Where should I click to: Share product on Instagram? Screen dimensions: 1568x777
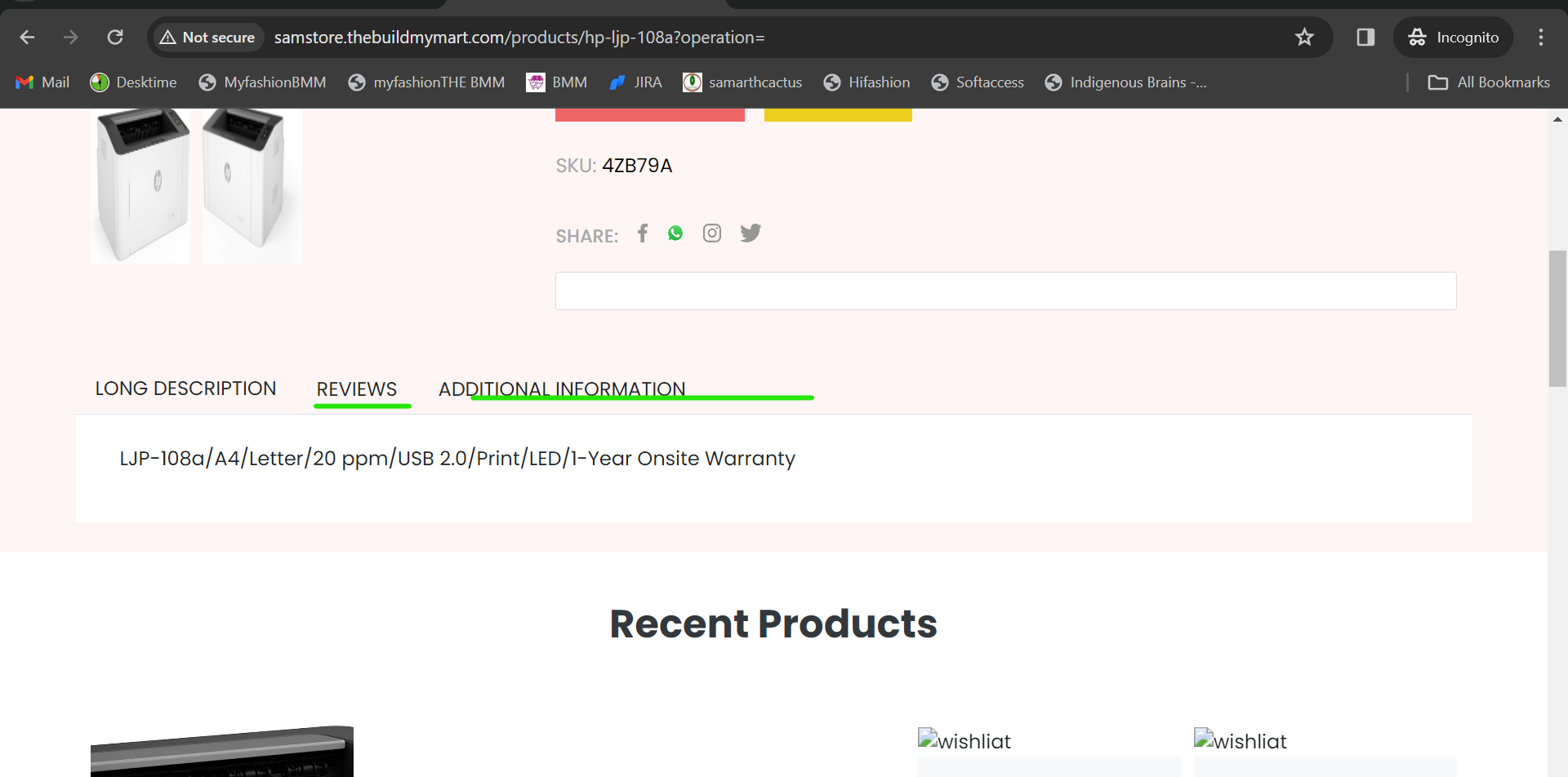[x=712, y=233]
